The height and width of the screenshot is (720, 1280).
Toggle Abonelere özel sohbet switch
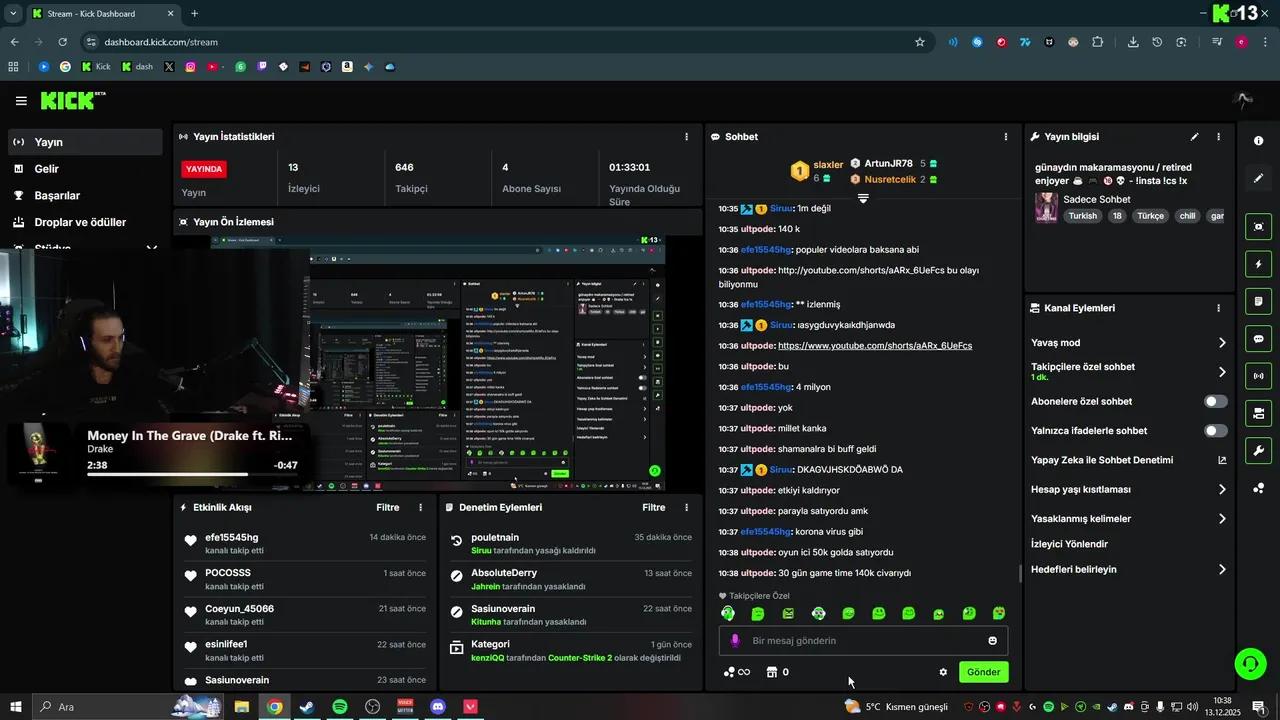click(x=1215, y=402)
